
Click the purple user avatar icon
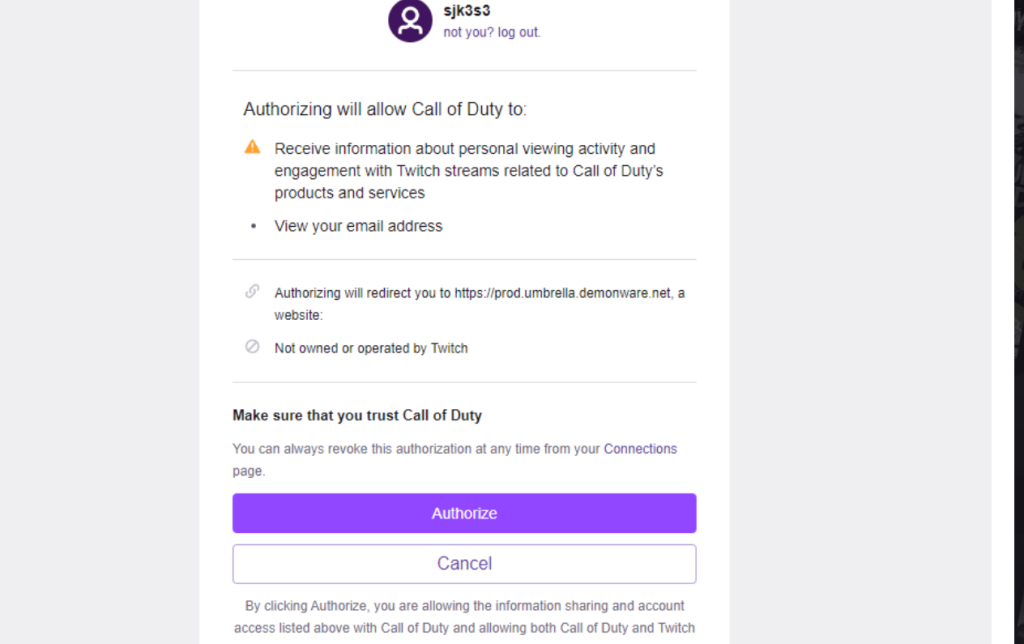[410, 21]
